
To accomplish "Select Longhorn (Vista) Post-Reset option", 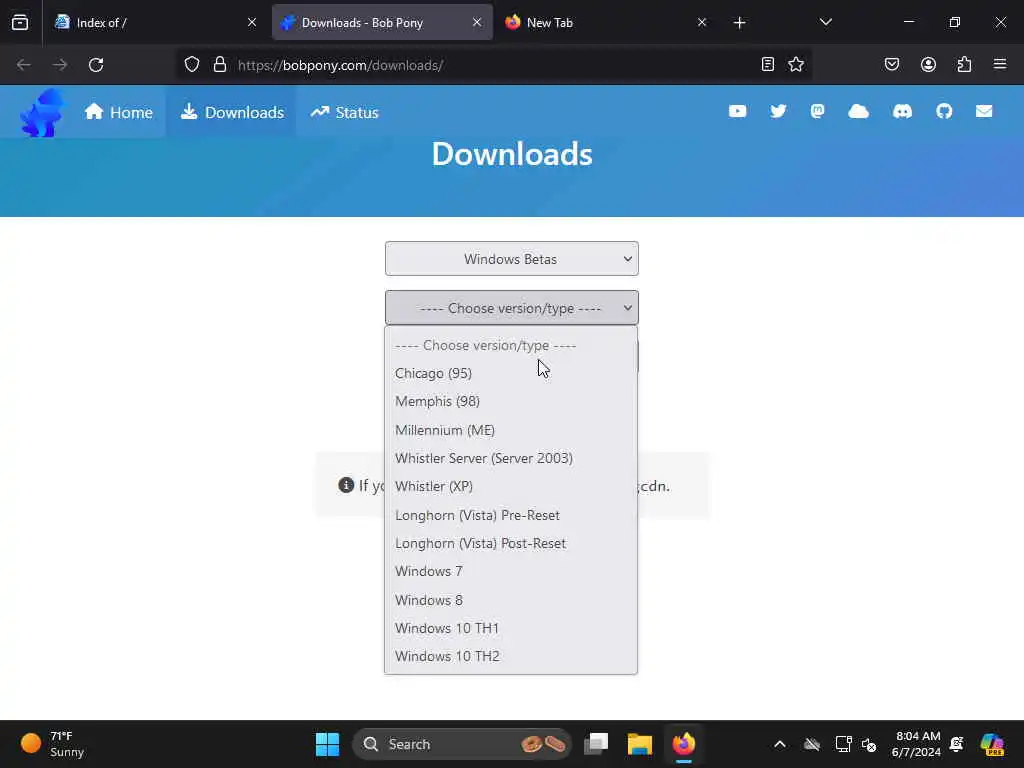I will click(x=511, y=543).
